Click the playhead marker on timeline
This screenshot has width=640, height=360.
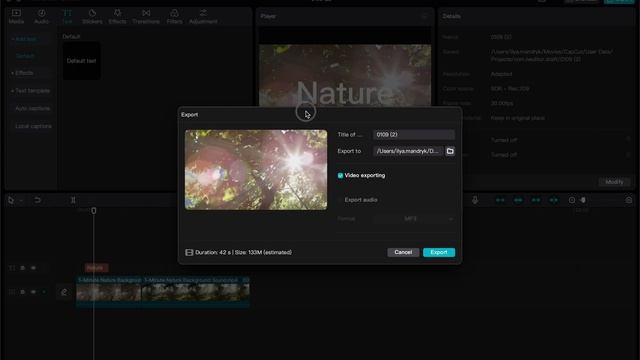coord(94,211)
